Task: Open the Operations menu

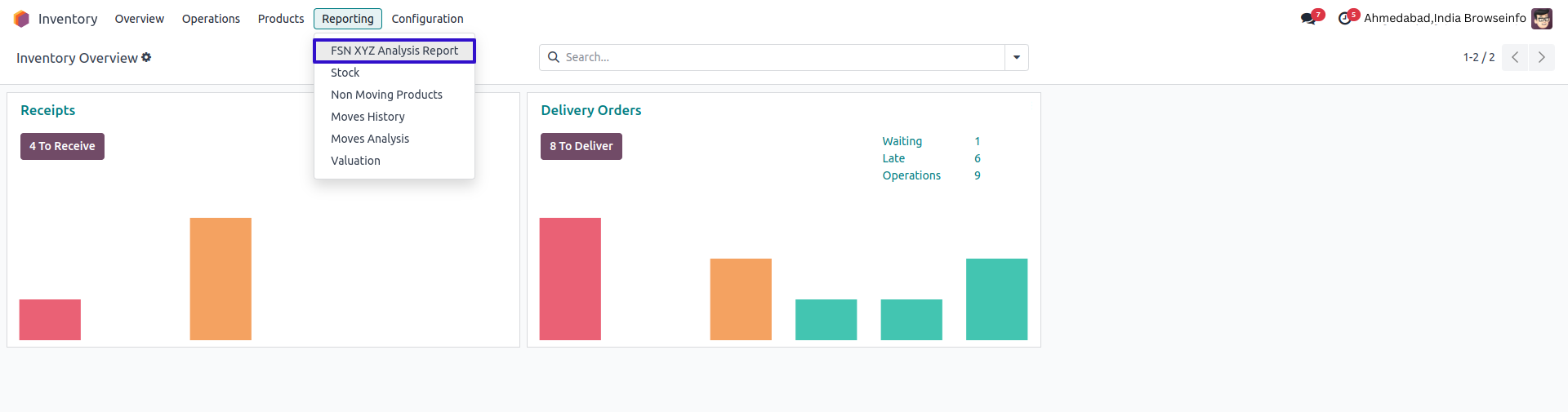Action: [211, 19]
